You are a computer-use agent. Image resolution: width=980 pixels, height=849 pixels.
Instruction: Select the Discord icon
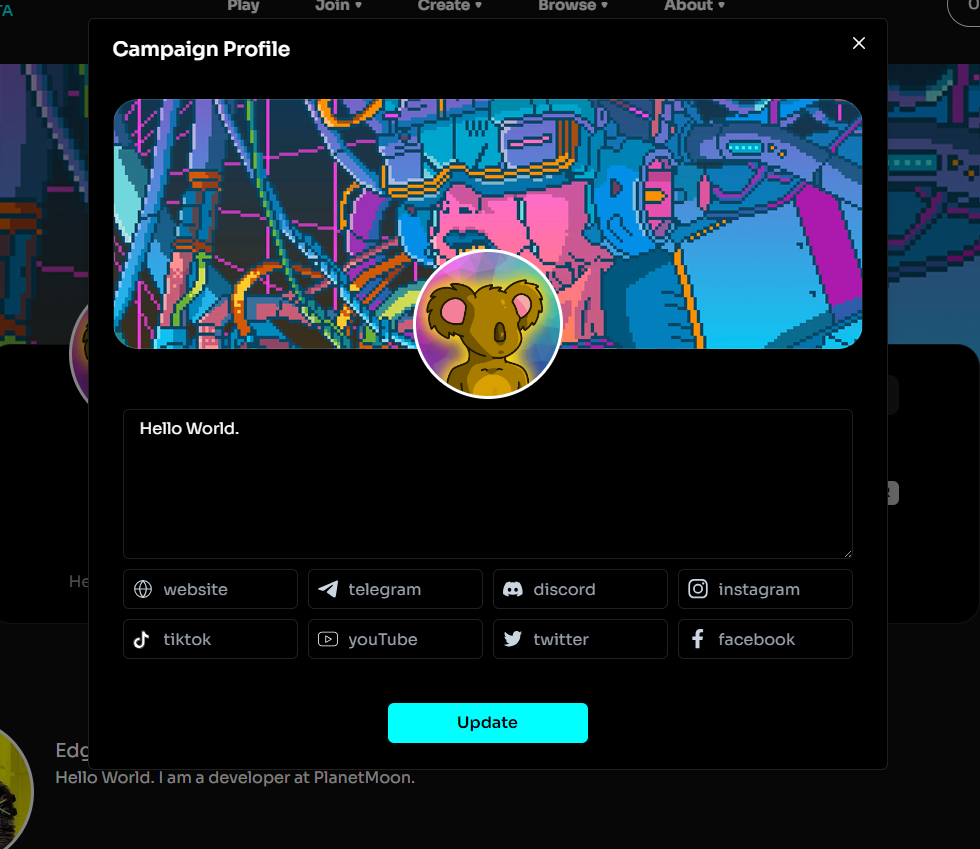(x=513, y=589)
